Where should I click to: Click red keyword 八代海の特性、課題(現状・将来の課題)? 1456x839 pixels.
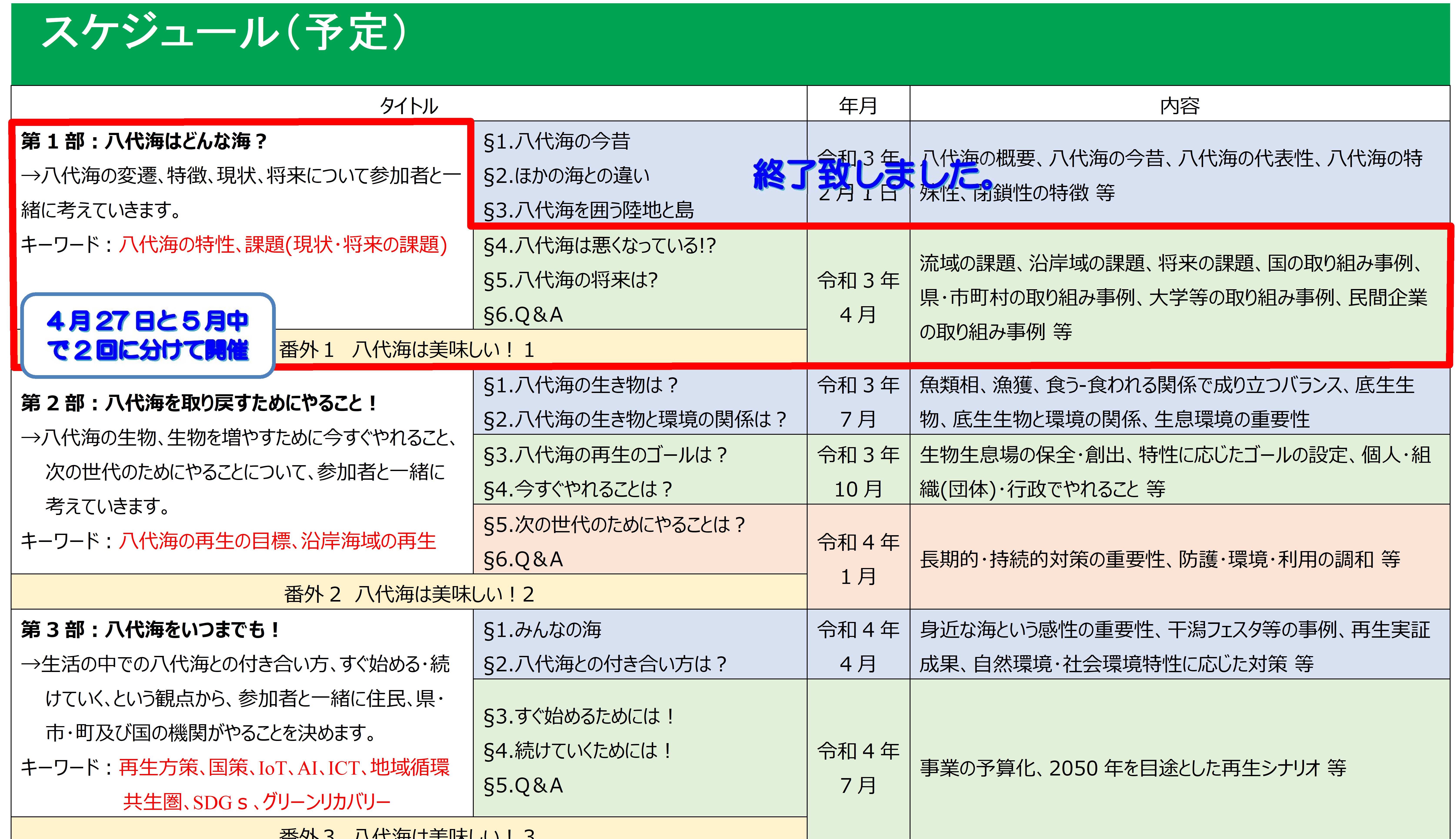pos(283,245)
